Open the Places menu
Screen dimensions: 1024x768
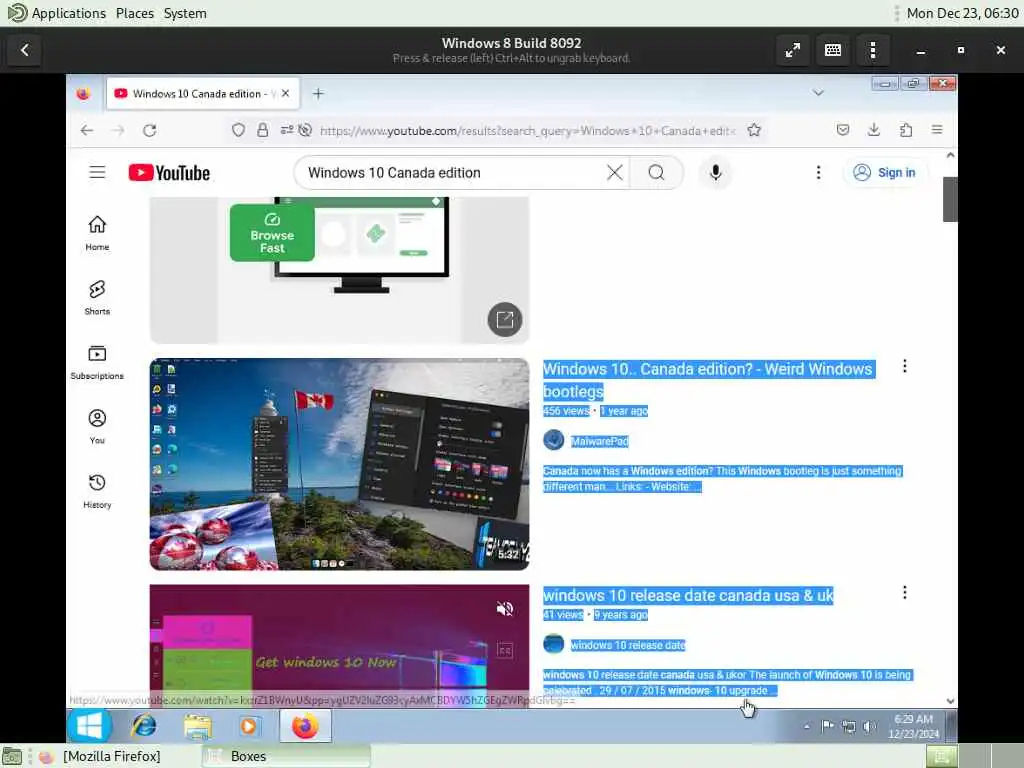point(135,13)
